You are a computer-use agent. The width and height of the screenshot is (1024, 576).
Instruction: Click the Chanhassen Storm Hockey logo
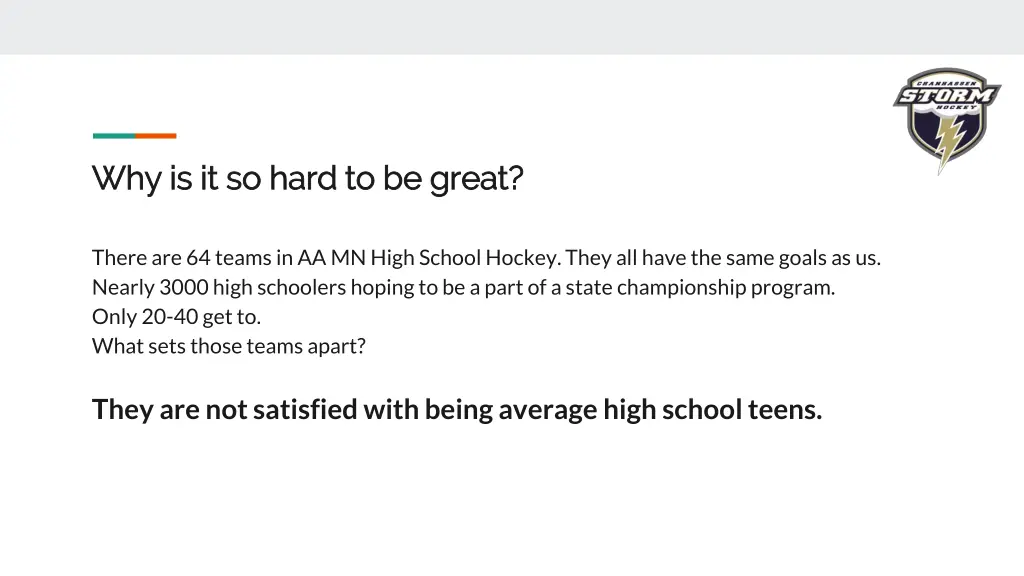pos(947,121)
